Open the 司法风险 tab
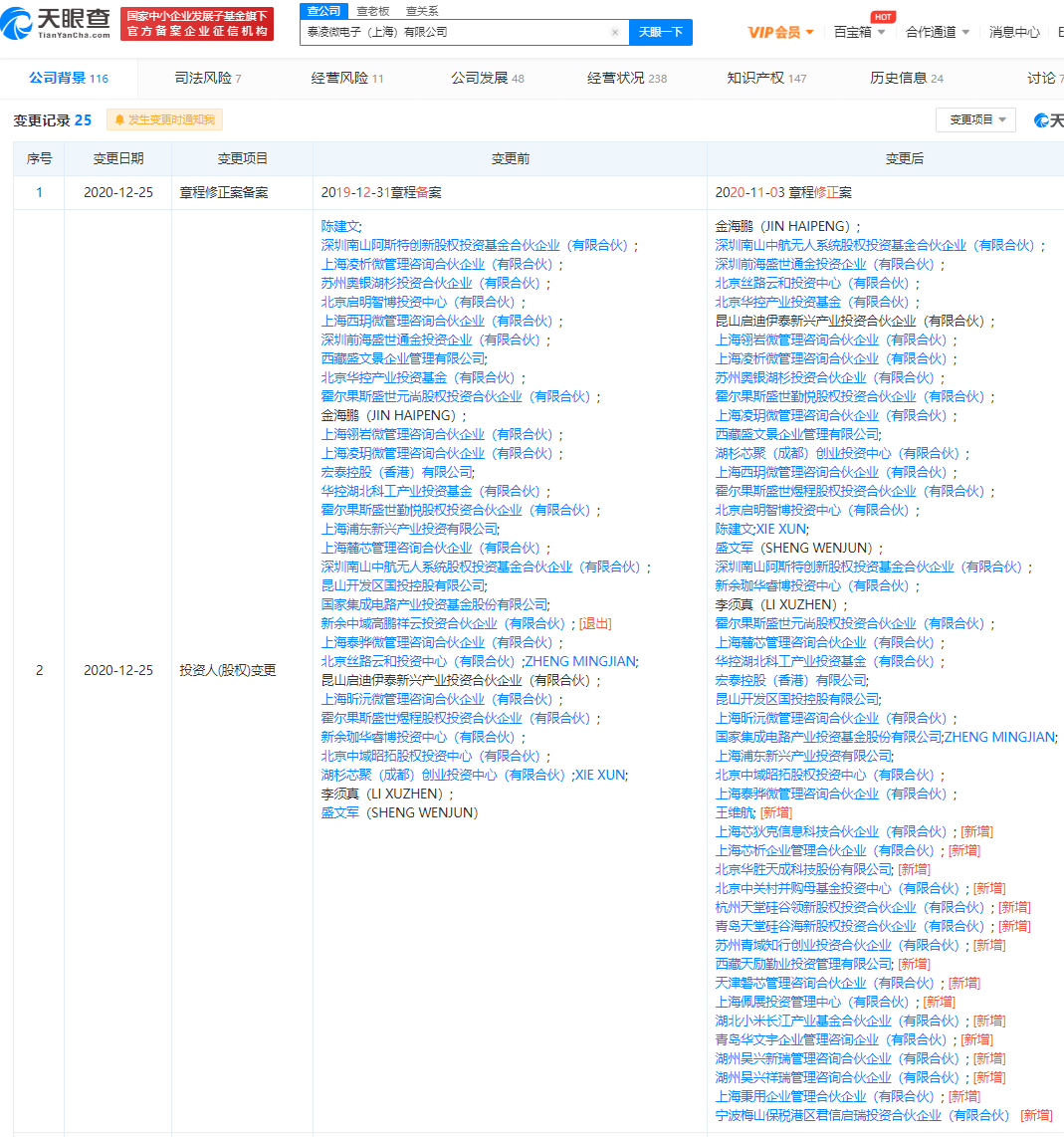 point(208,78)
